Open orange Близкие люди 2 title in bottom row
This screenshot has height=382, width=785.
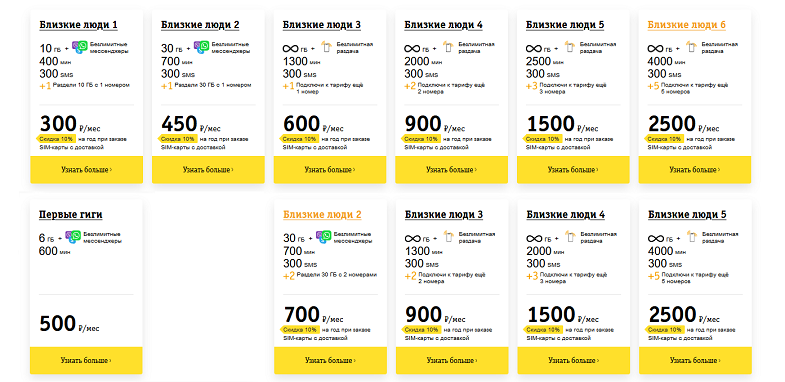[x=322, y=215]
